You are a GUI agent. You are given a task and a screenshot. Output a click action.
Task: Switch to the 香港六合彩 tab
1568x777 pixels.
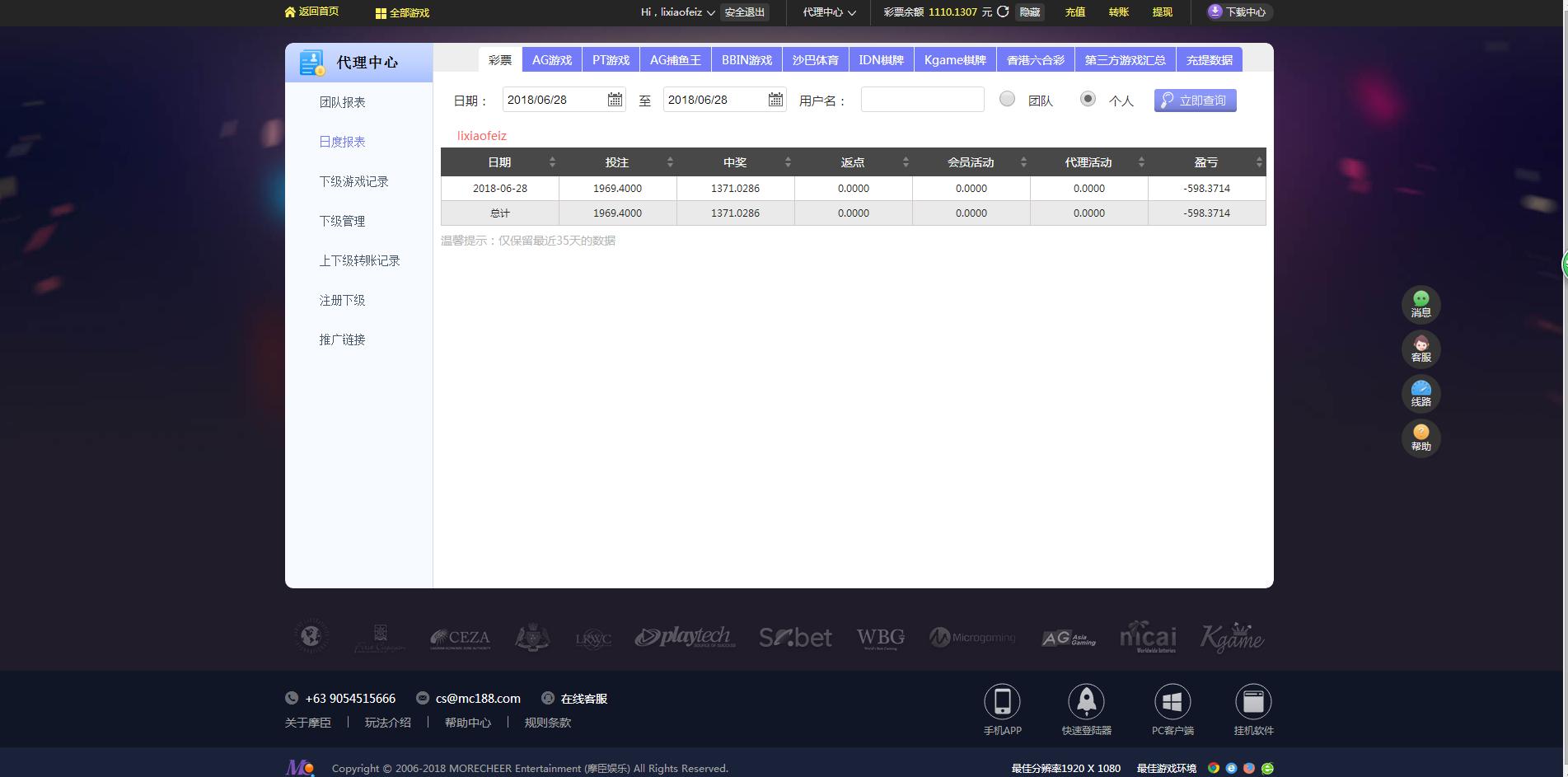click(x=1034, y=59)
